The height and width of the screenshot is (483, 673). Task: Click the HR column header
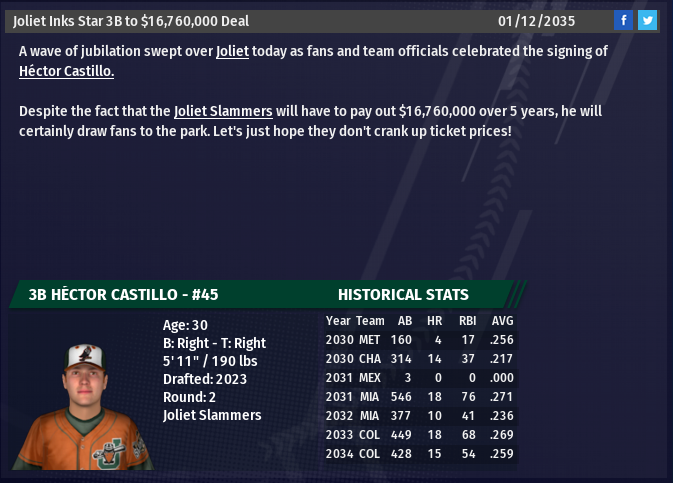coord(434,321)
